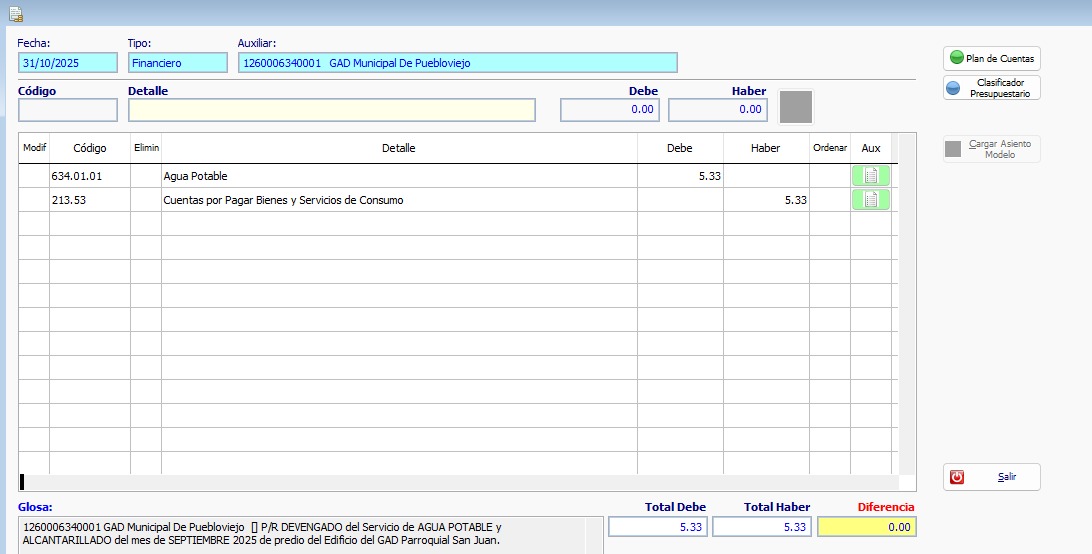Click the Haber amount entry field
The width and height of the screenshot is (1092, 554).
718,109
